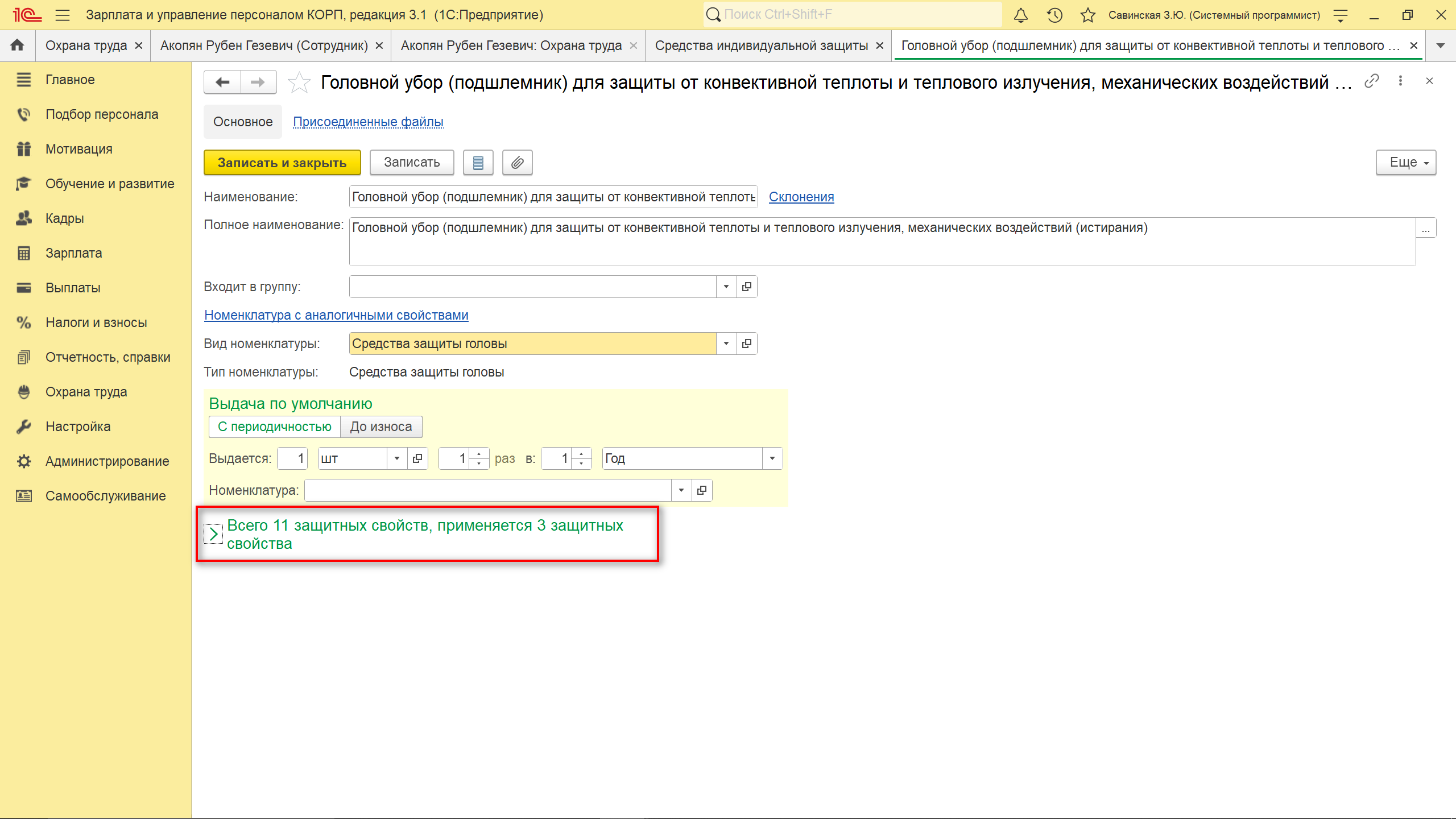The width and height of the screenshot is (1456, 819).
Task: Get link to this object icon
Action: tap(1371, 81)
